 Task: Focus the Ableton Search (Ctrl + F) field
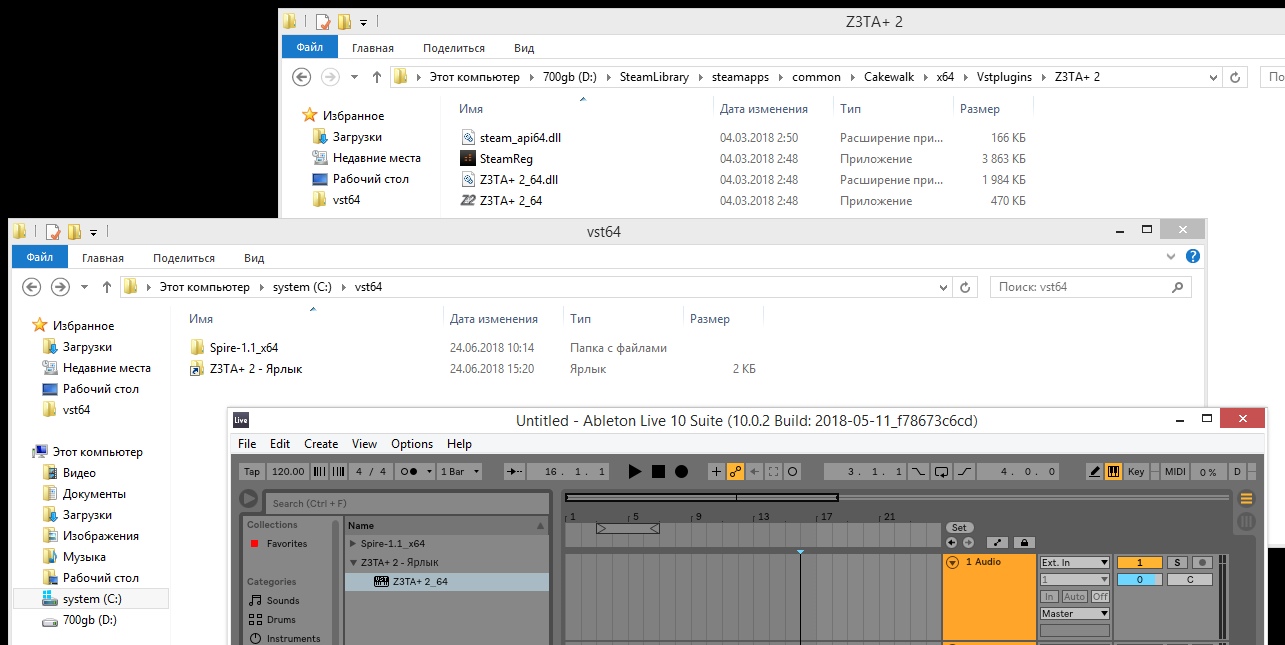click(407, 503)
